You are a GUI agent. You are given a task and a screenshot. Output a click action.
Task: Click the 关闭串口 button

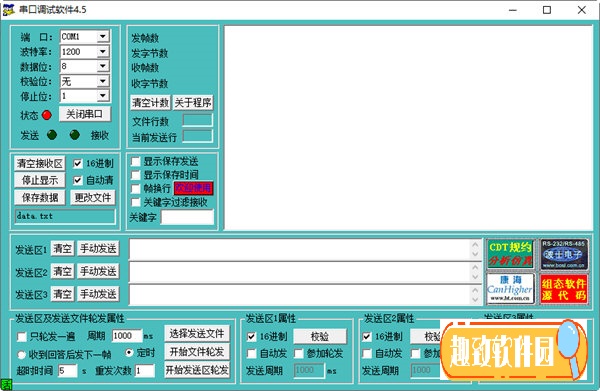(x=85, y=114)
